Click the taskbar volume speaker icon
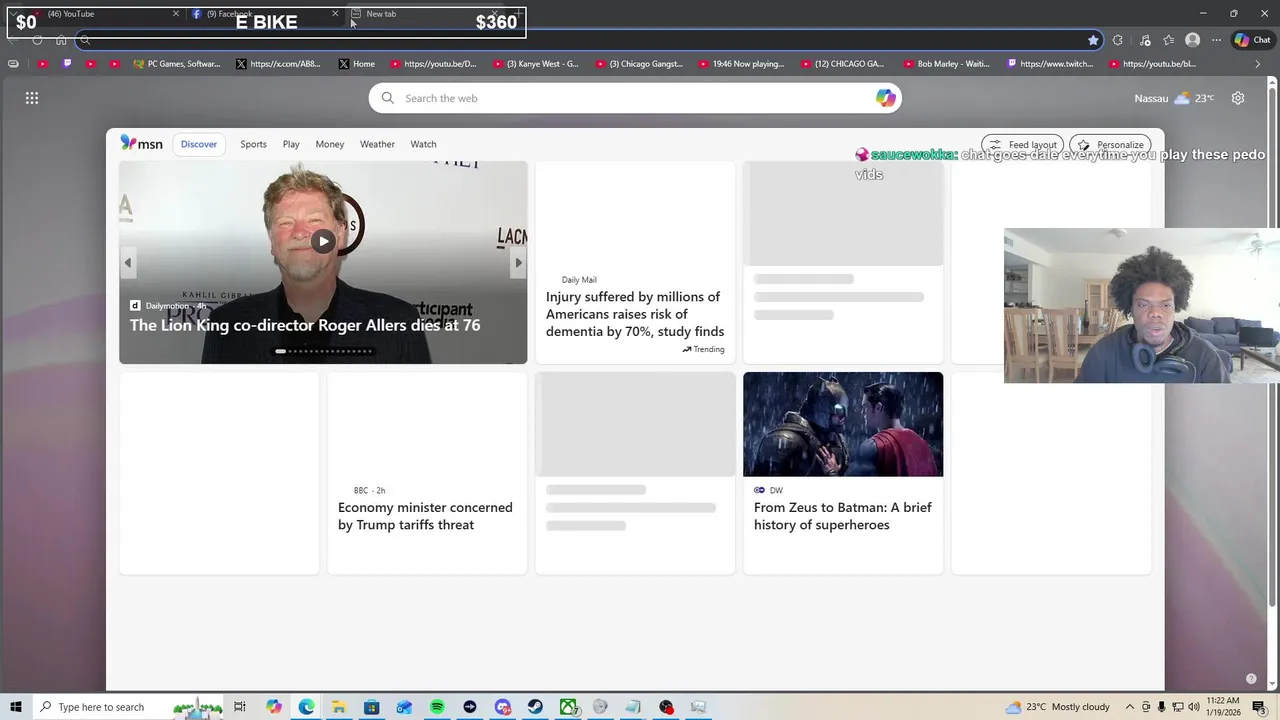1280x720 pixels. (1193, 707)
